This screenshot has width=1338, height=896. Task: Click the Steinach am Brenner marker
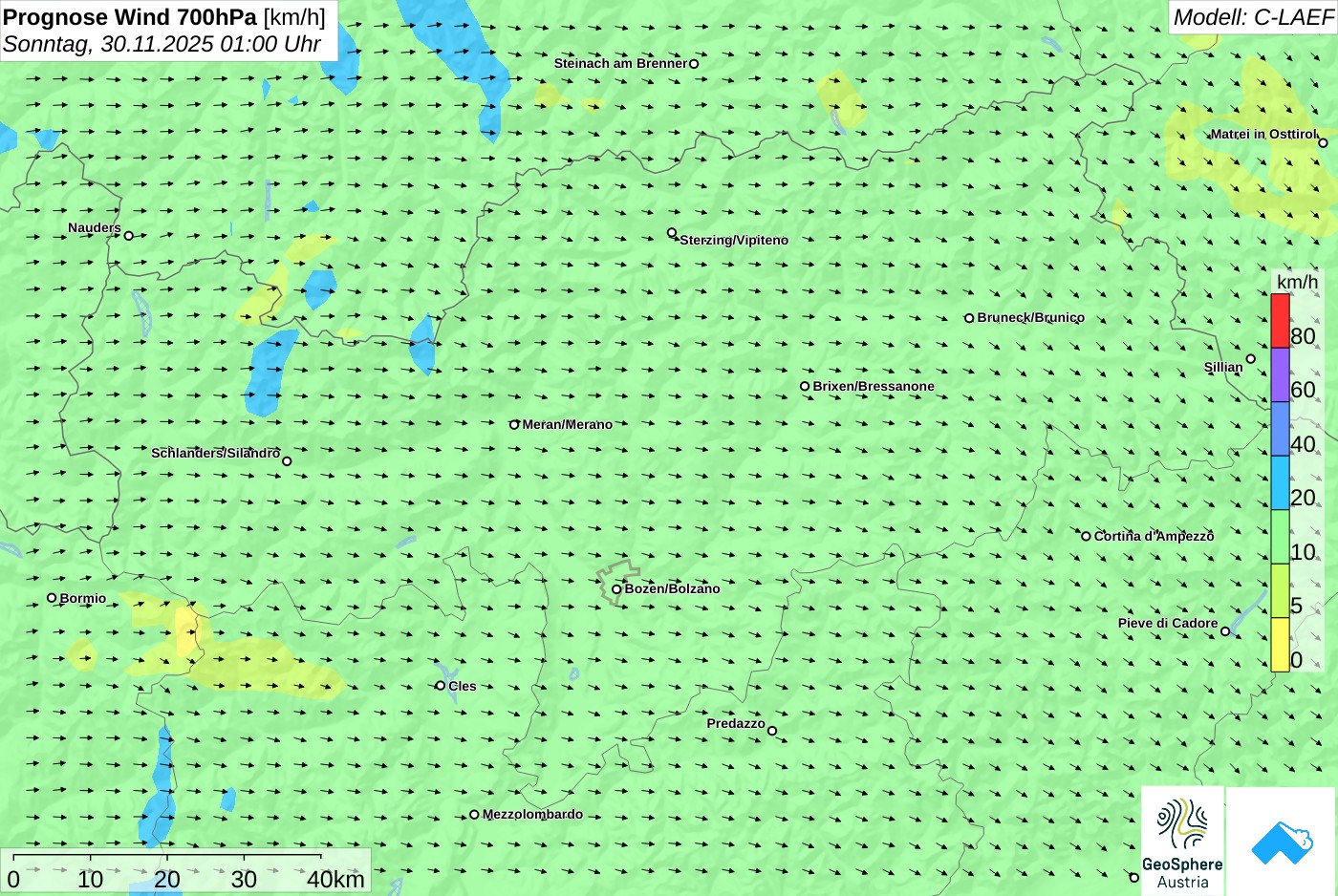[x=694, y=64]
